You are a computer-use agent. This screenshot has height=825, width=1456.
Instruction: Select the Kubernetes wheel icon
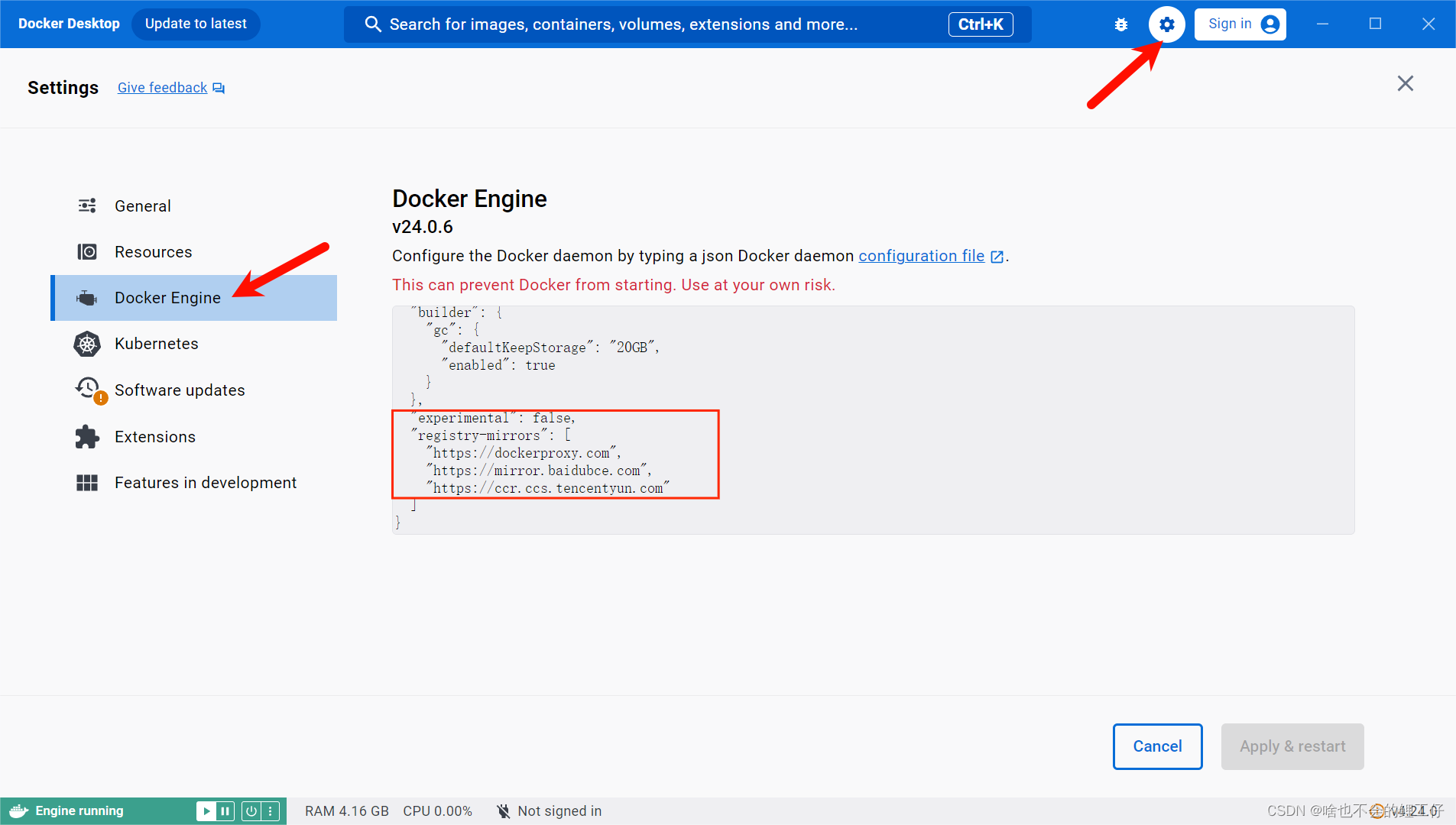pos(87,344)
